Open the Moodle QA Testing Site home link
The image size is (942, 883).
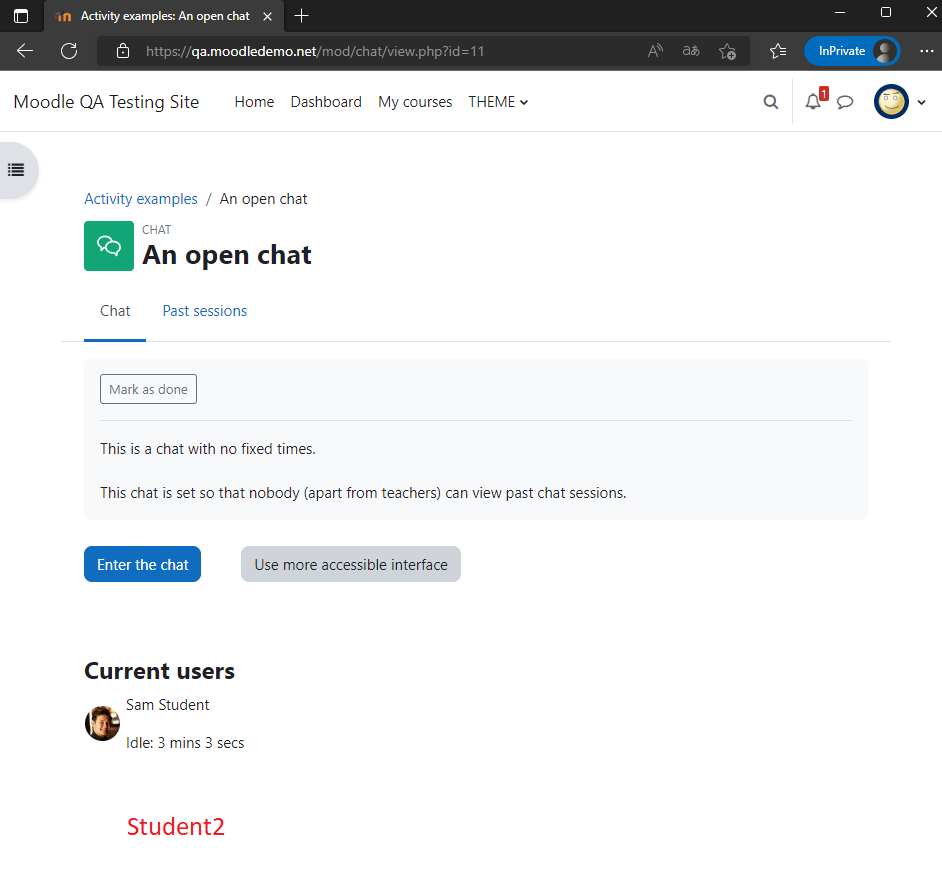tap(106, 102)
